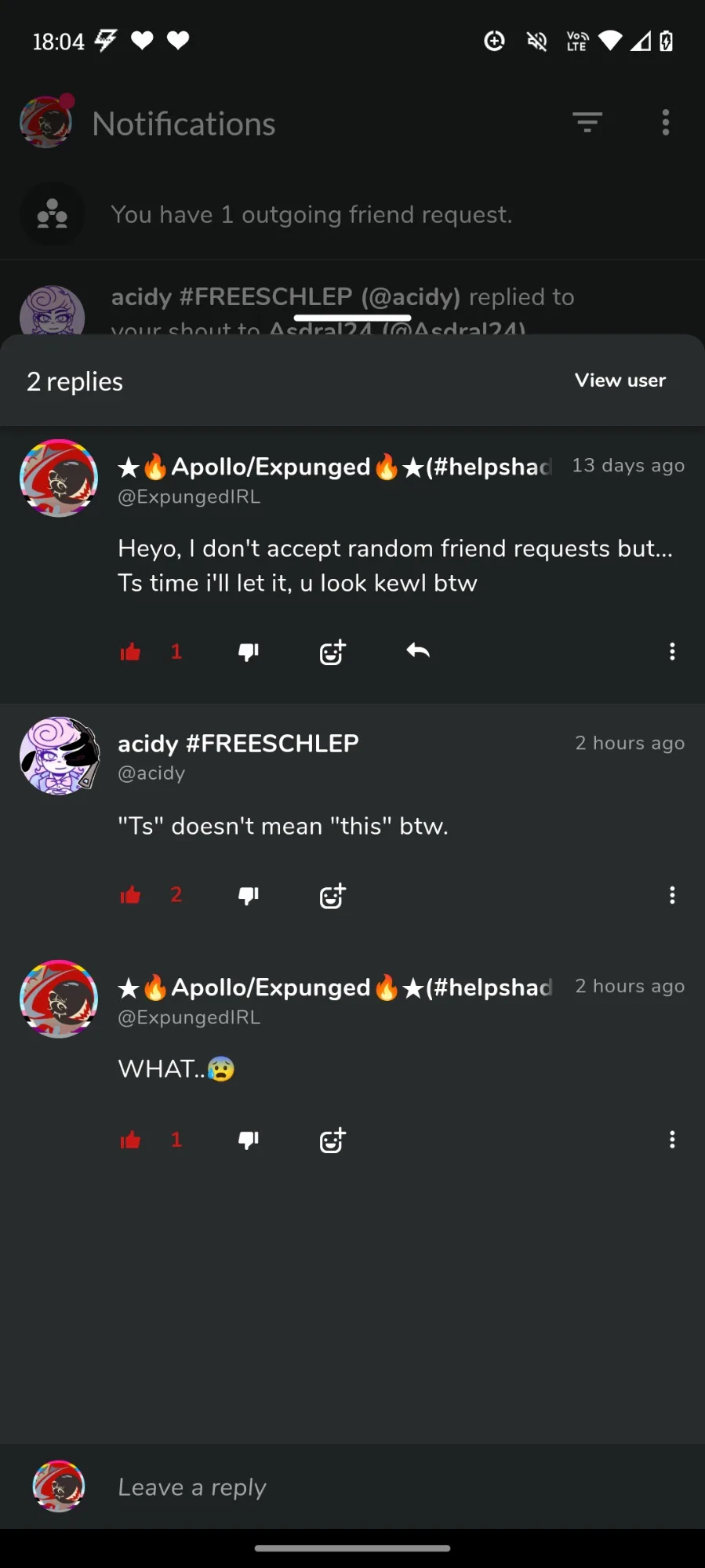Toggle the like on the WHAT.. comment
Viewport: 705px width, 1568px height.
tap(130, 1140)
